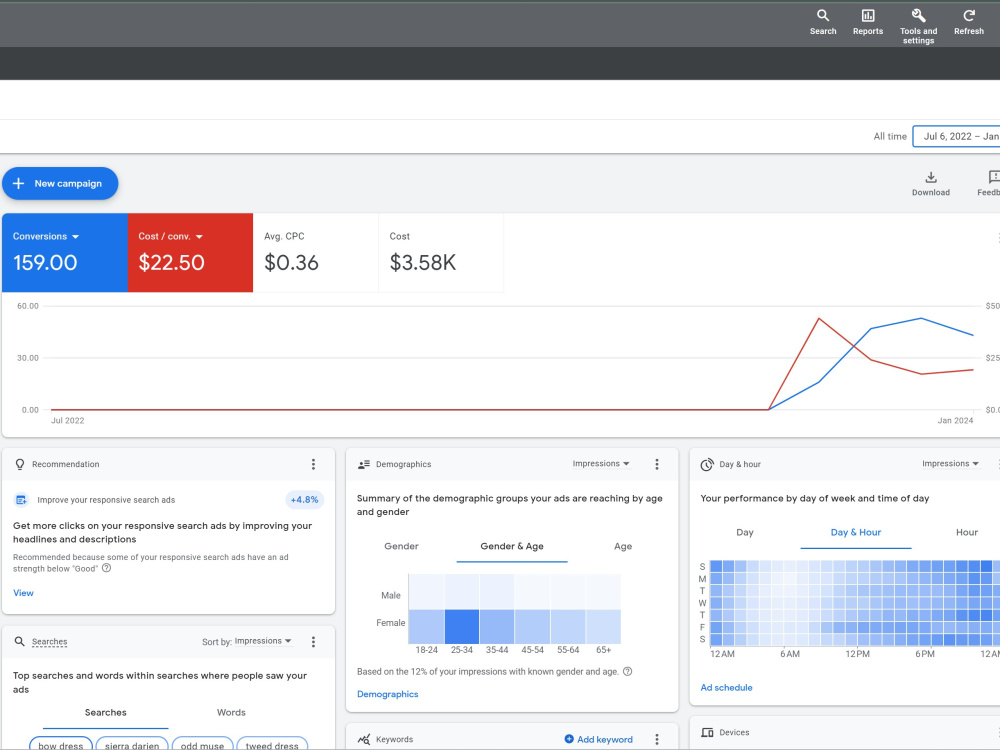
Task: Click the View recommendation link
Action: [x=23, y=593]
